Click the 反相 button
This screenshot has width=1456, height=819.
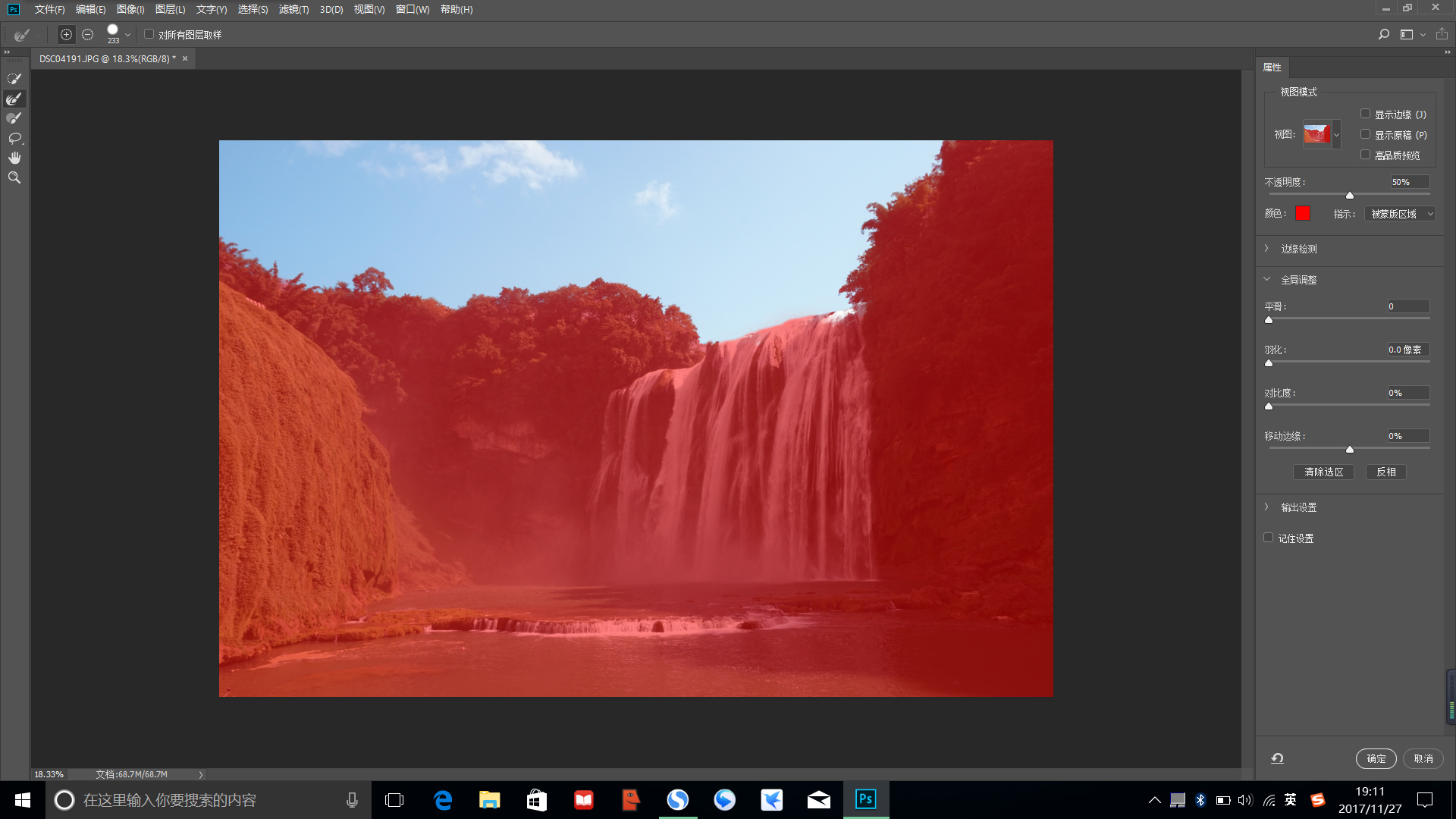1385,472
